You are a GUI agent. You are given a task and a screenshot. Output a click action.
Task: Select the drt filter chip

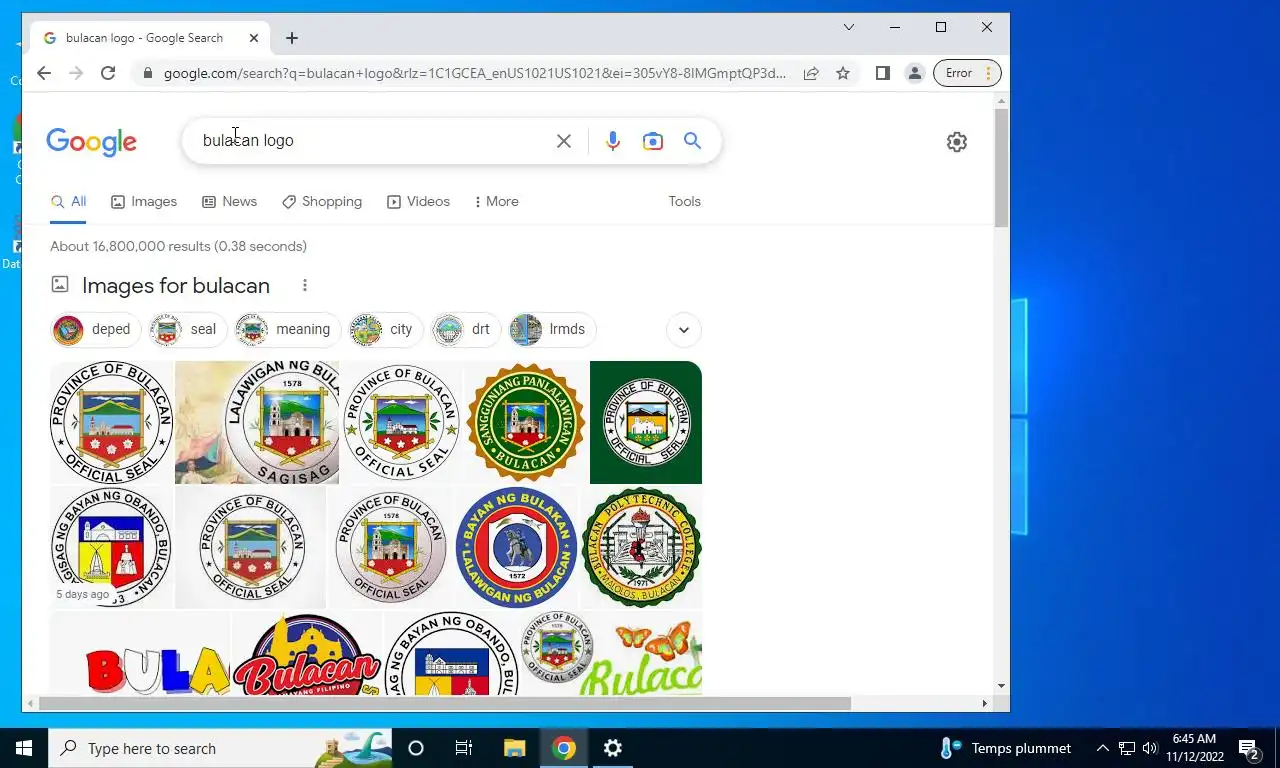[x=466, y=329]
